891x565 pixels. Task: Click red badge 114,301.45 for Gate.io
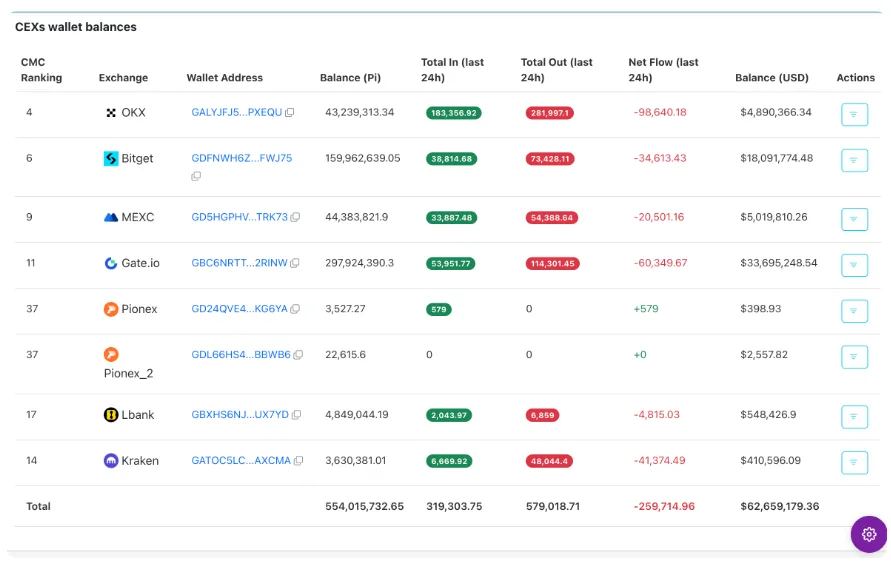coord(552,264)
